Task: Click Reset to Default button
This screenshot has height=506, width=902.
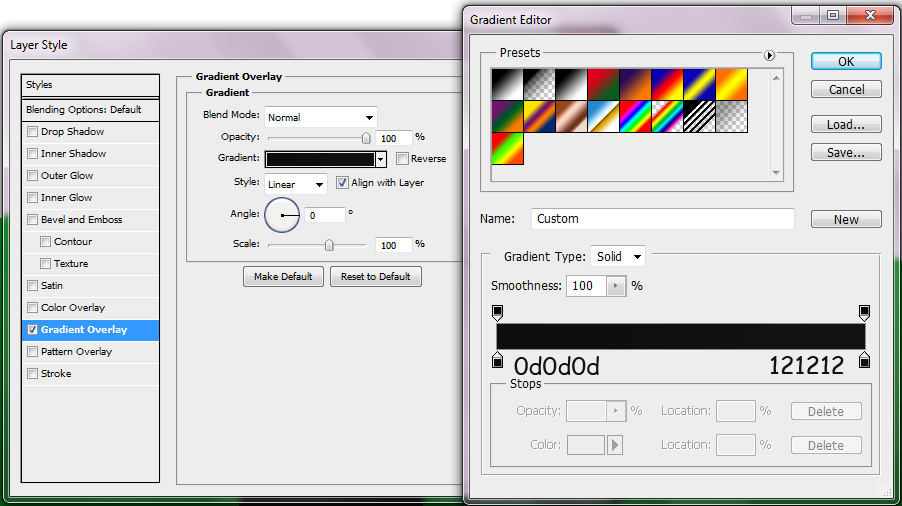Action: (376, 277)
